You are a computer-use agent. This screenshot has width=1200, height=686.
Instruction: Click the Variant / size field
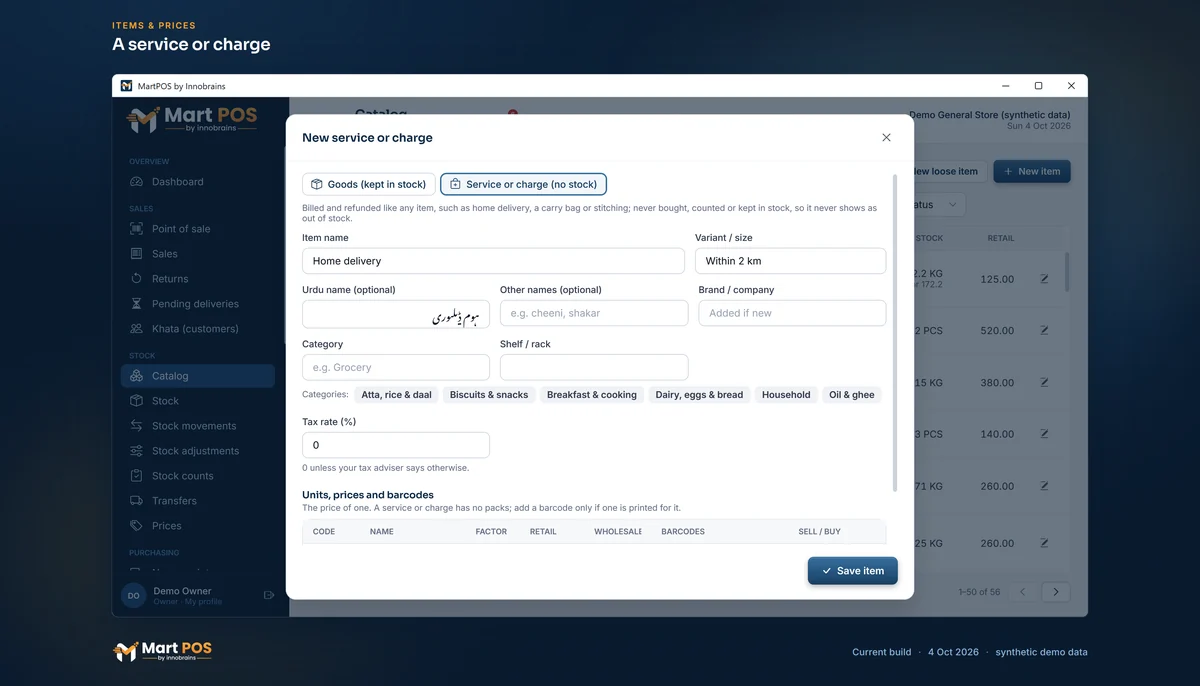click(x=790, y=261)
